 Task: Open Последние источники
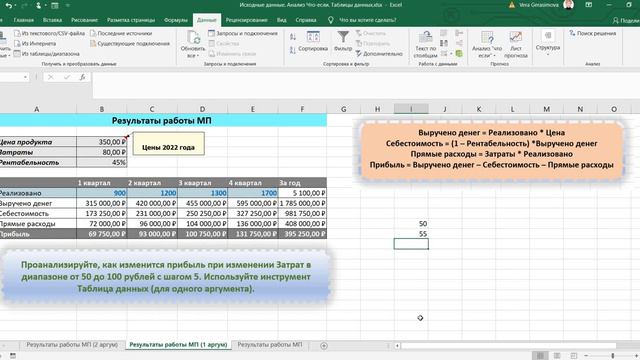pyautogui.click(x=121, y=33)
